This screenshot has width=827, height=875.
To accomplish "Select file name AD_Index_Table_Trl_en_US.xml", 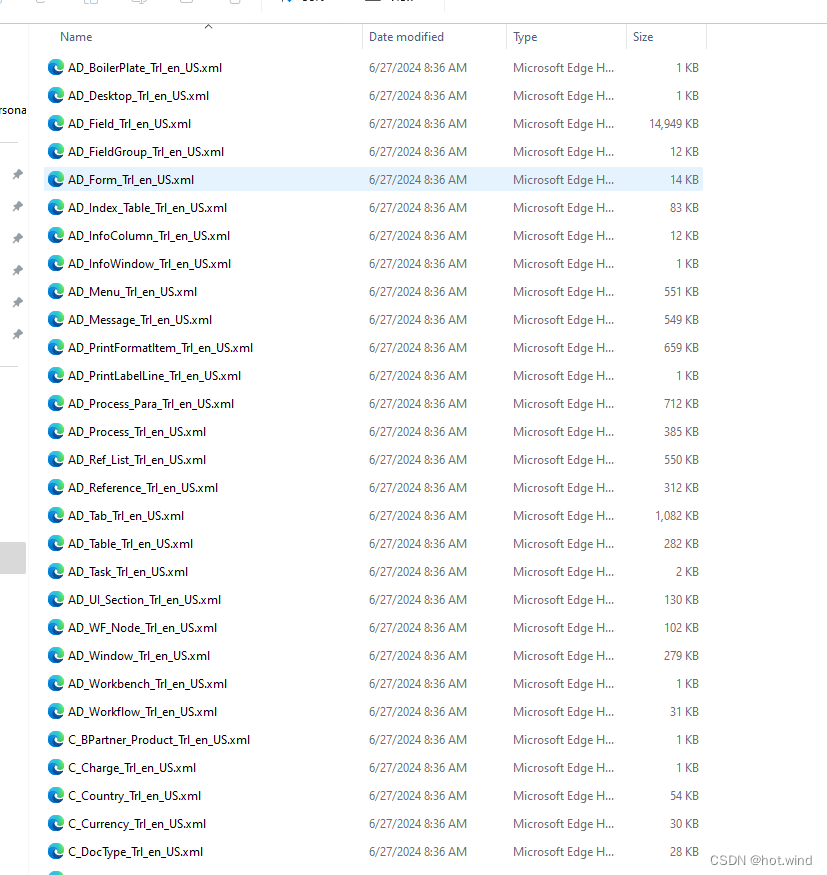I will (147, 208).
